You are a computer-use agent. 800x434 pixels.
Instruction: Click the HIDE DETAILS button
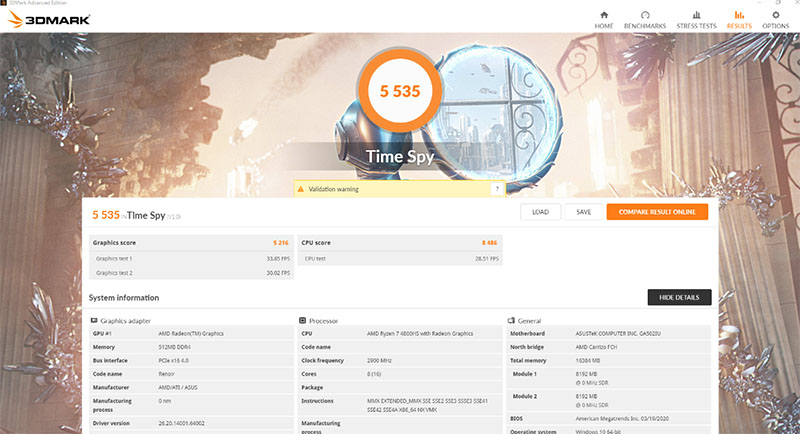[679, 297]
